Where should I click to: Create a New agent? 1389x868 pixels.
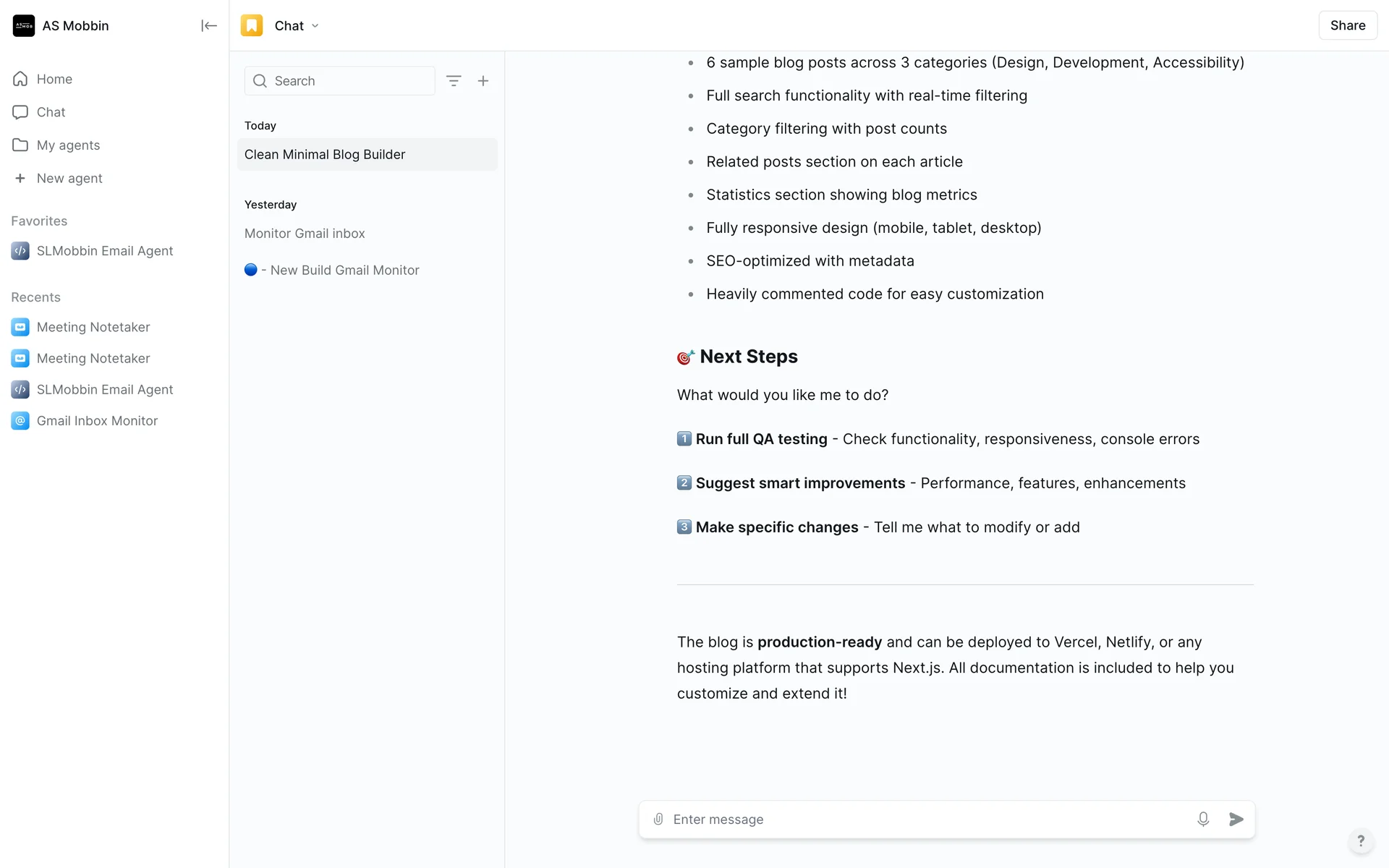coord(69,179)
